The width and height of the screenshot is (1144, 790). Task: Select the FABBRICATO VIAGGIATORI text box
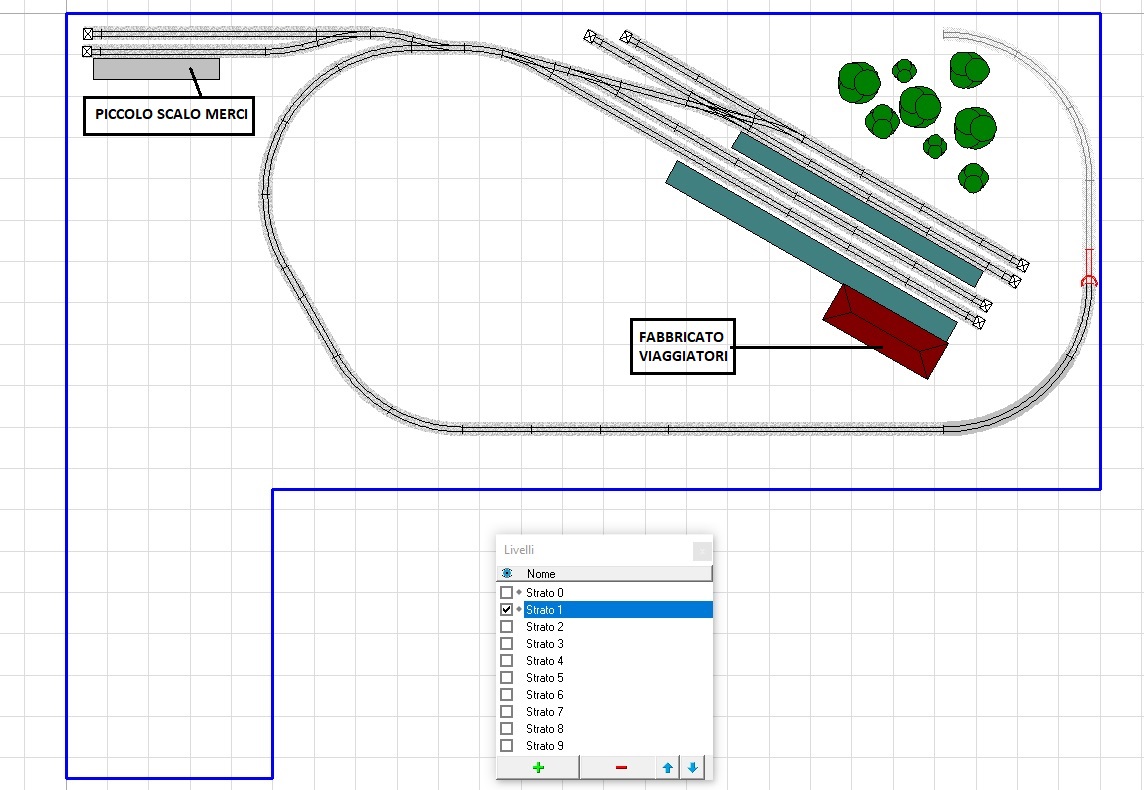tap(683, 347)
